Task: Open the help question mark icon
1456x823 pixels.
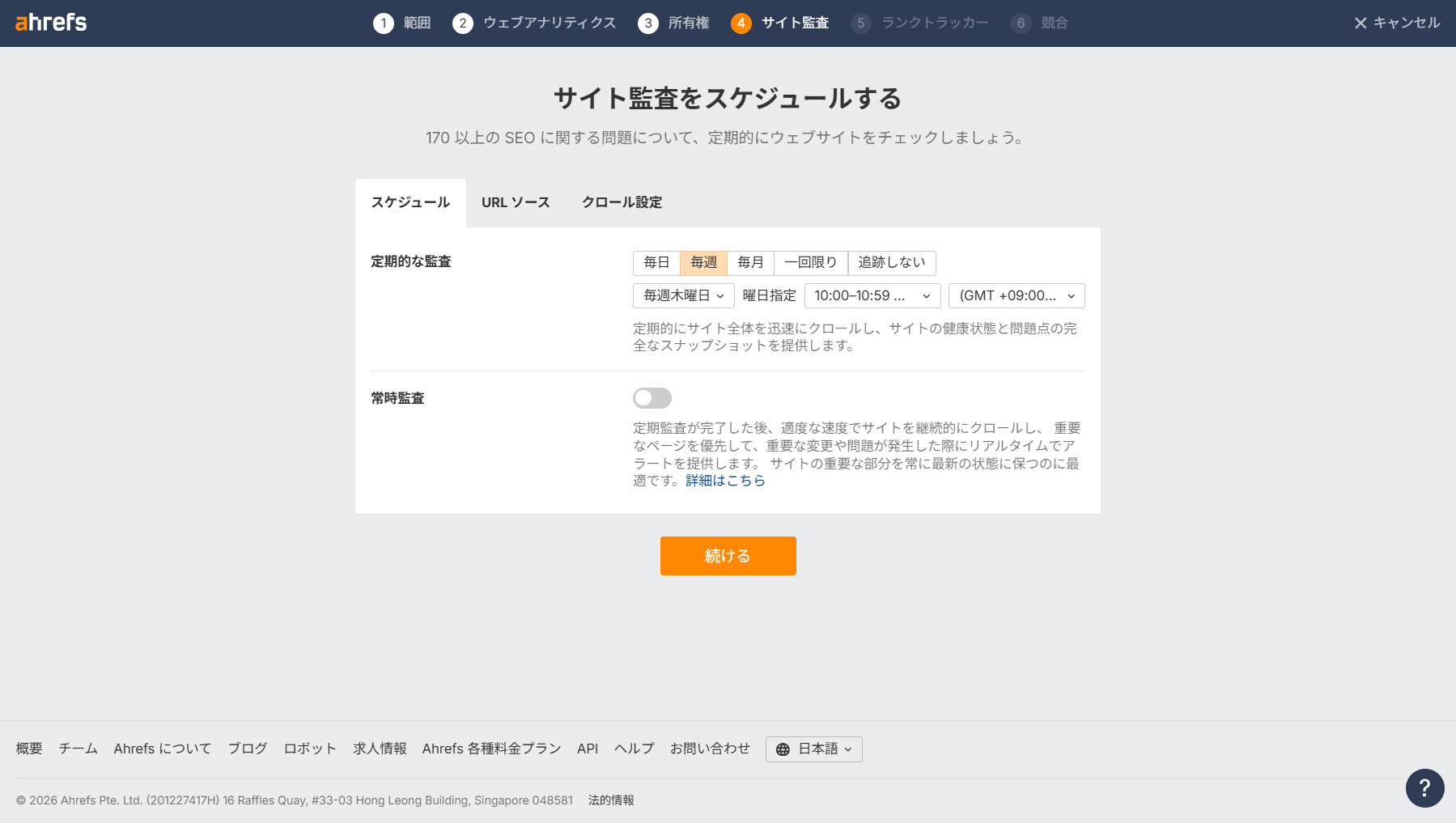Action: point(1424,788)
